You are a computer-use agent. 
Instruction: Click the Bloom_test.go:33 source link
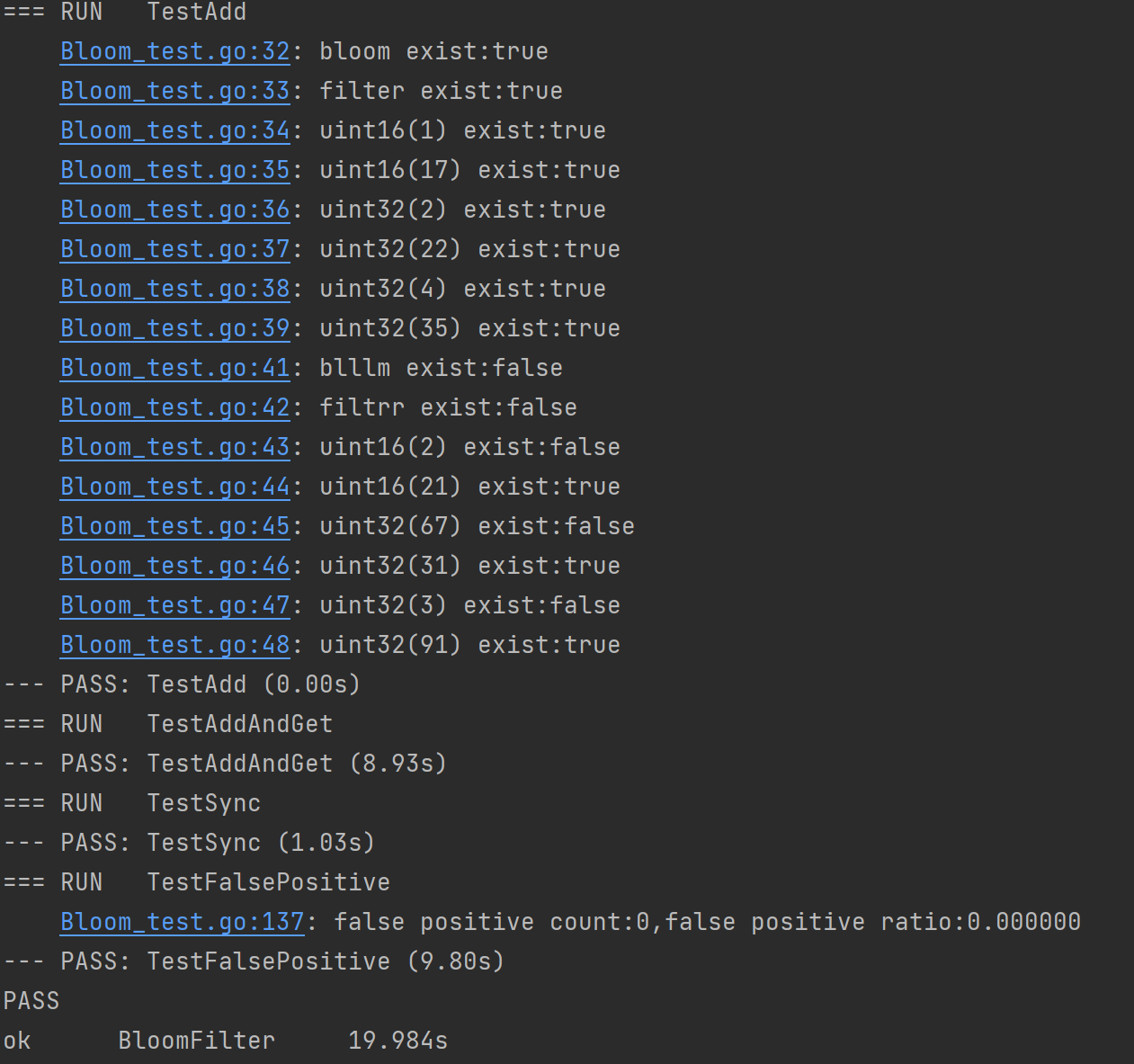[174, 91]
